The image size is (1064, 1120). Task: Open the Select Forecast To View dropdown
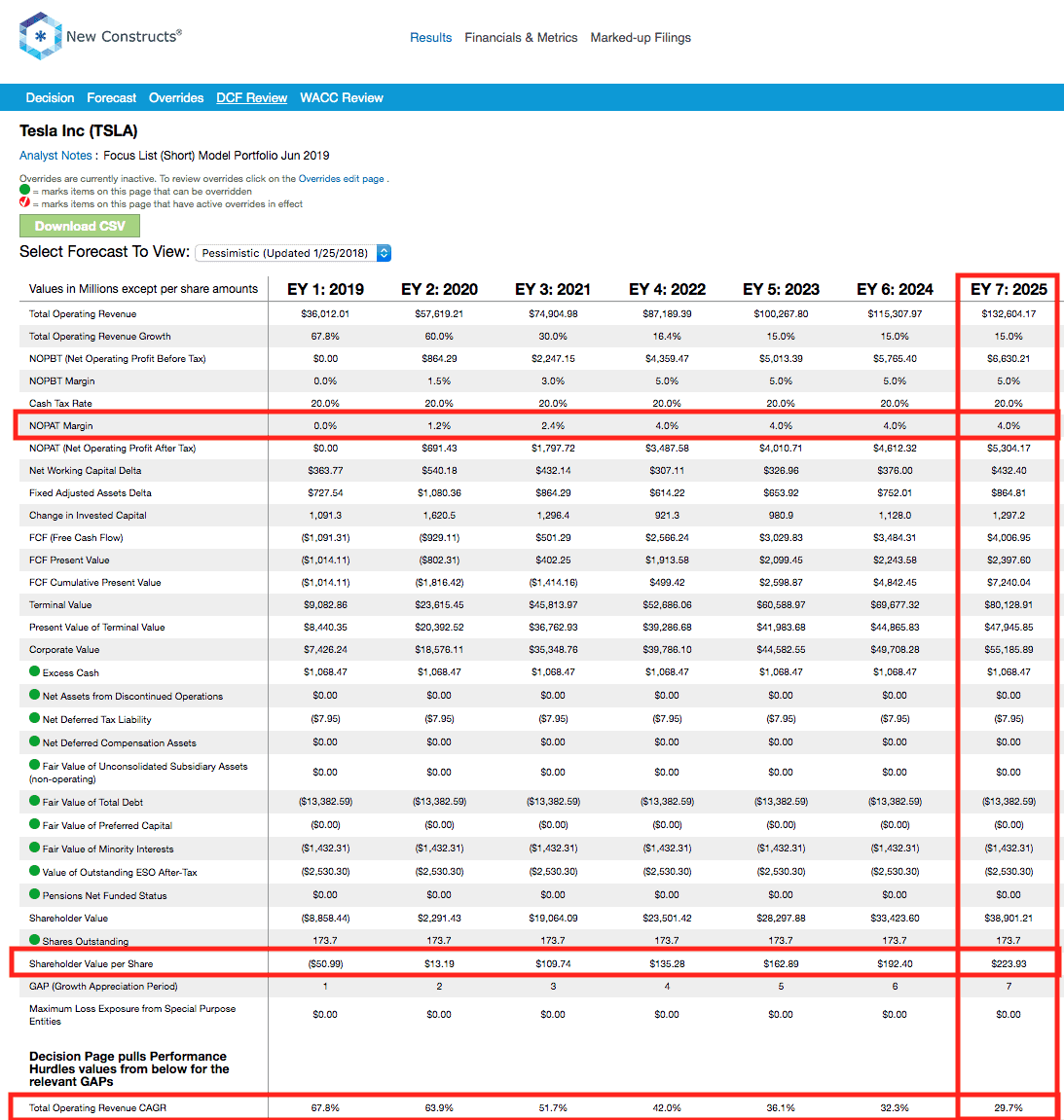click(x=293, y=253)
